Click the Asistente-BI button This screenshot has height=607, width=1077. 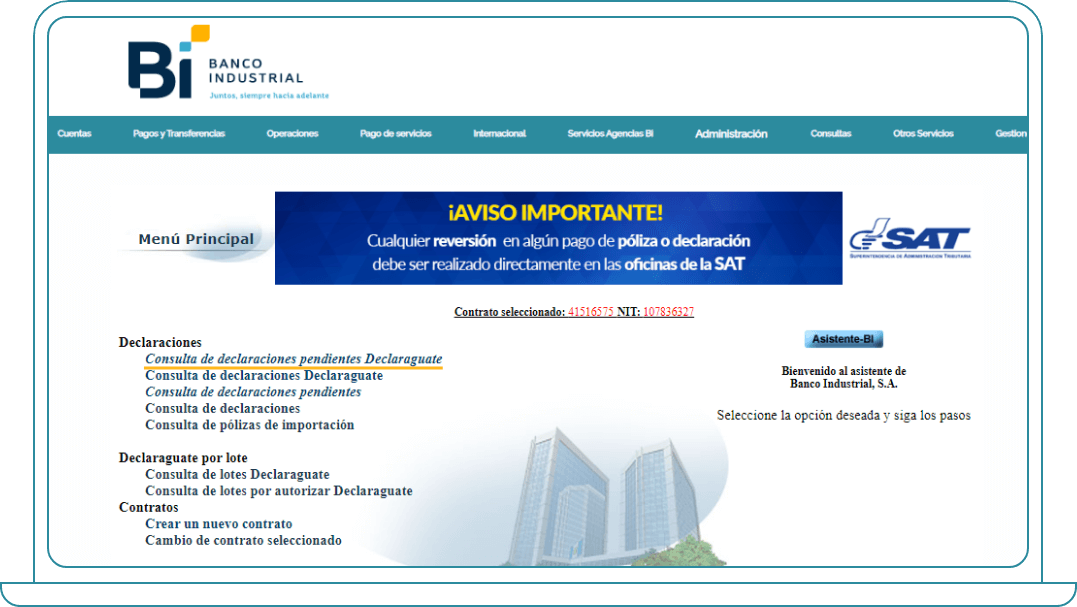click(x=843, y=339)
